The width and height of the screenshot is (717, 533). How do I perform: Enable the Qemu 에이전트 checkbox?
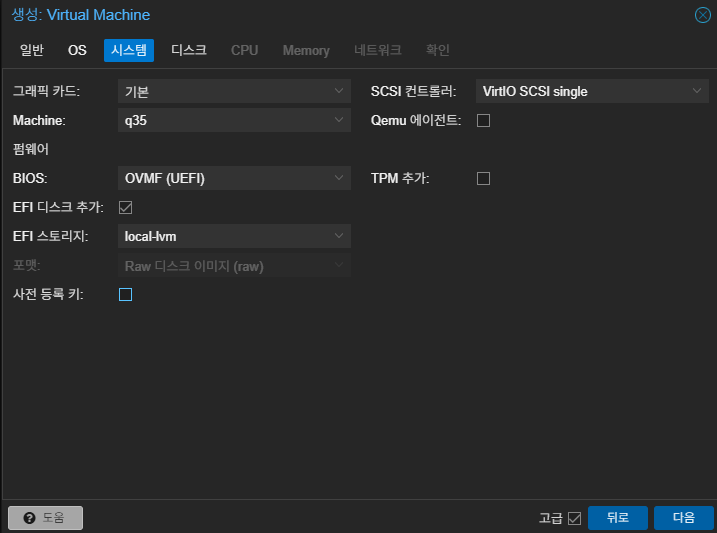point(483,121)
